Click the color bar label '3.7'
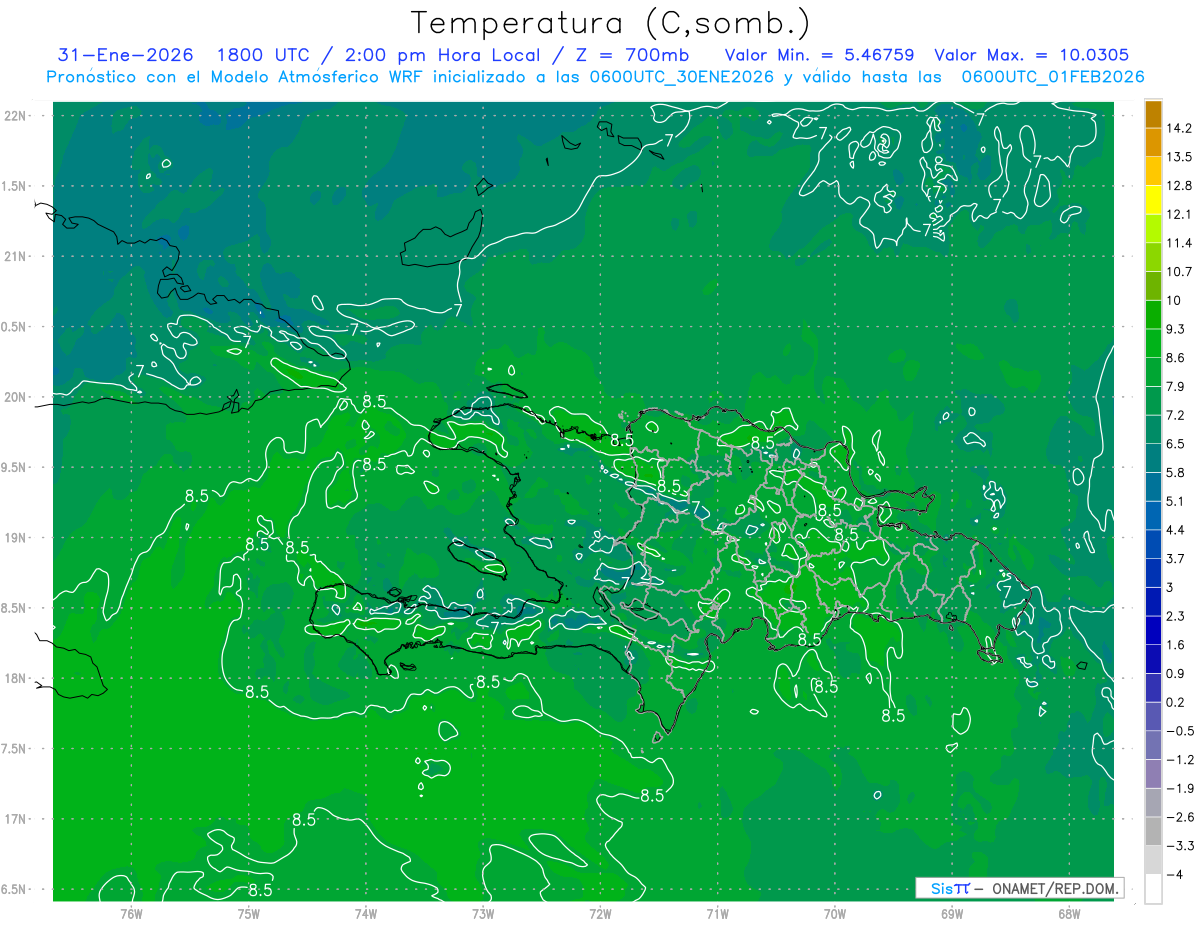This screenshot has height=927, width=1200. (1176, 558)
